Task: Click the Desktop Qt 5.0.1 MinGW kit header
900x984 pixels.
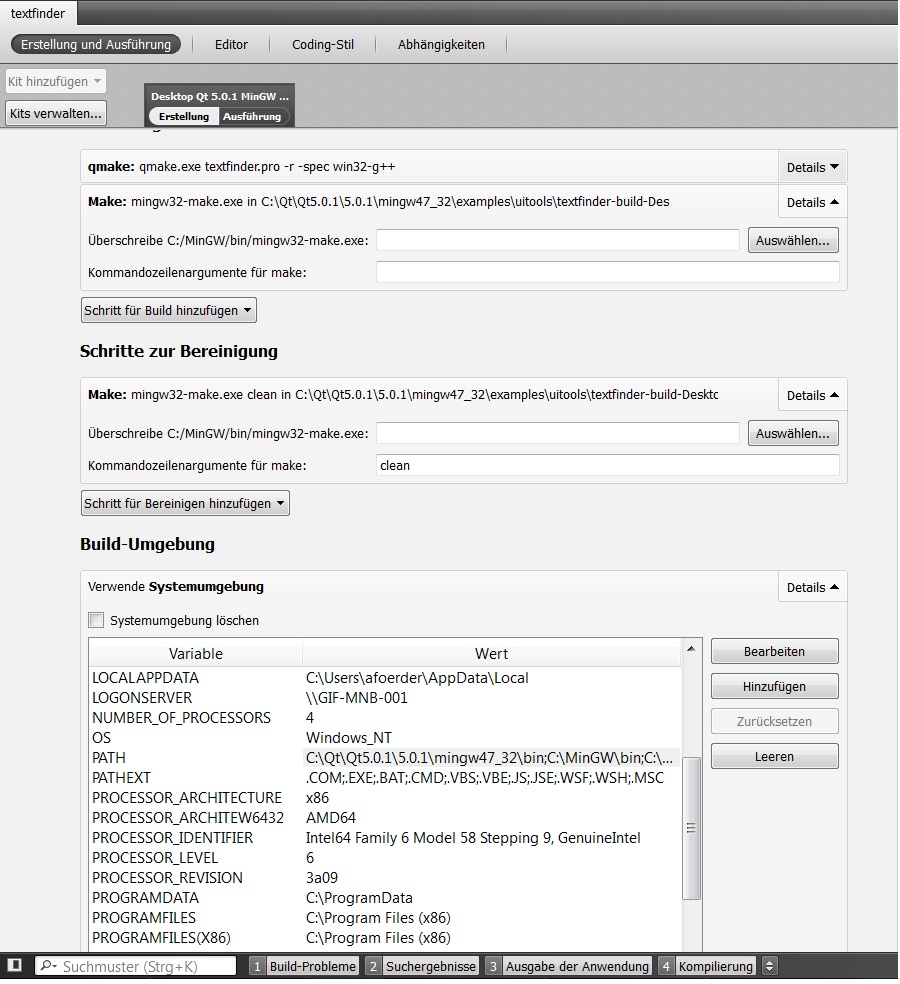Action: coord(220,97)
